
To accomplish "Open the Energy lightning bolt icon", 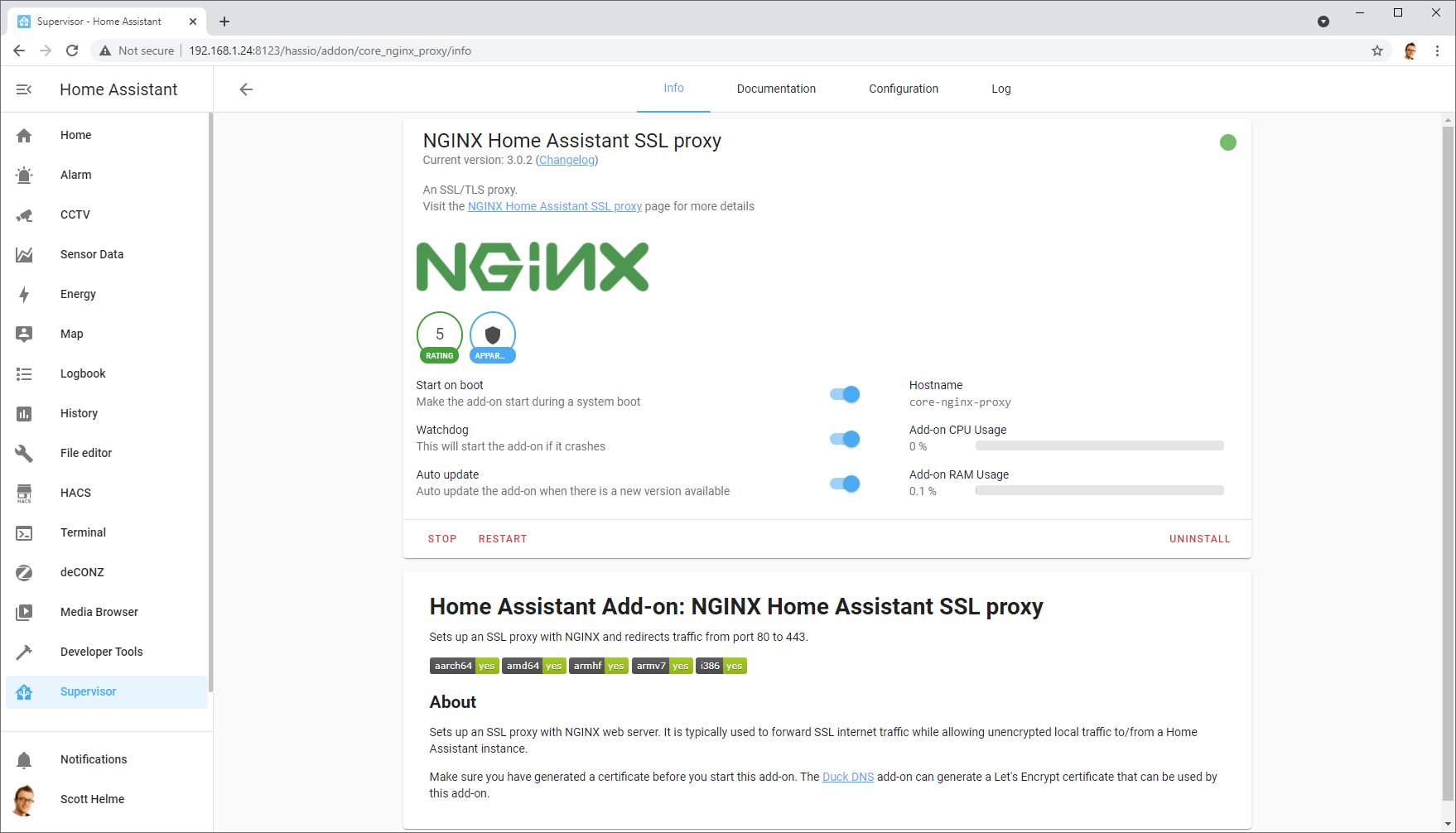I will pos(24,294).
